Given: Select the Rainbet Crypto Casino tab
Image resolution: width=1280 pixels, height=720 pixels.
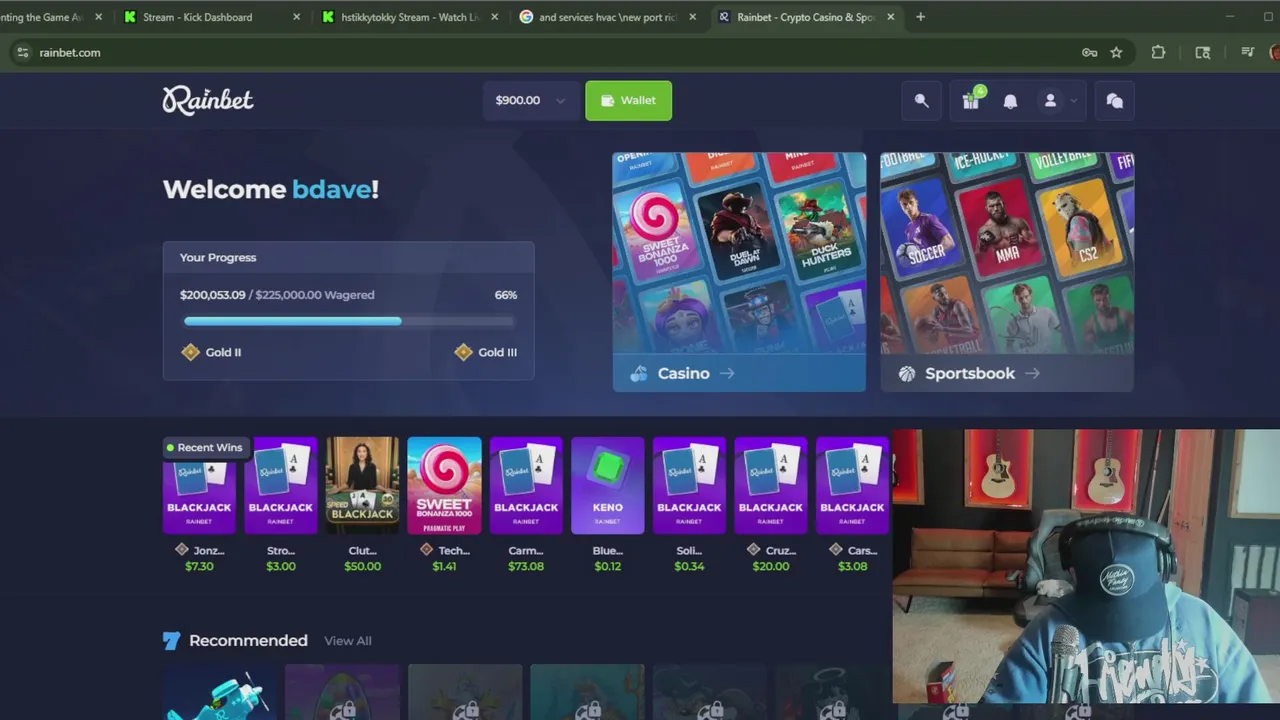Looking at the screenshot, I should tap(806, 17).
